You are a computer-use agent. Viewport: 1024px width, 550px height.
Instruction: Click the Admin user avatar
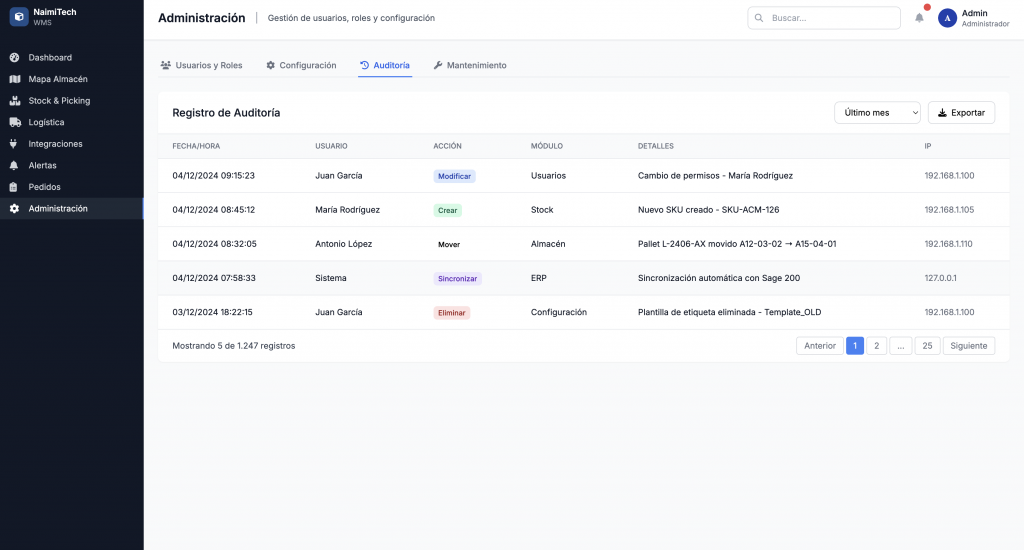pyautogui.click(x=947, y=18)
